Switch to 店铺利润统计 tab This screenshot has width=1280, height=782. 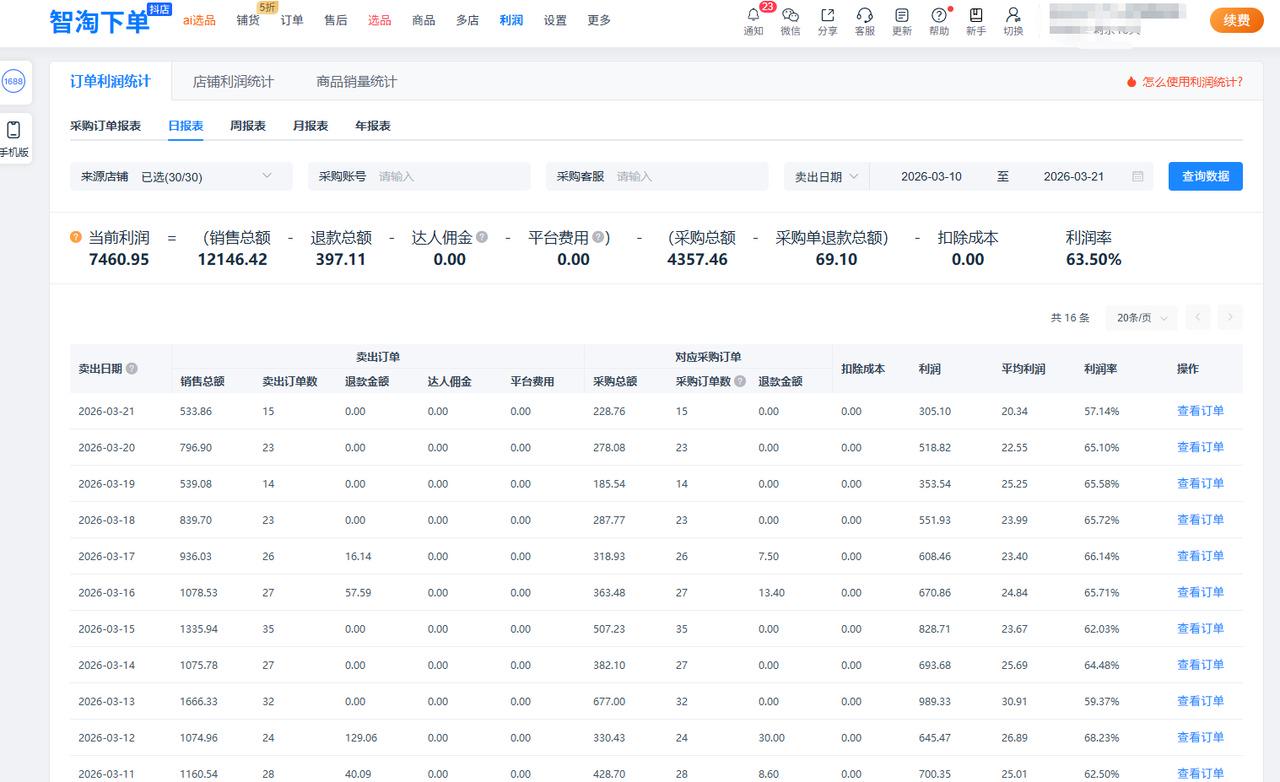click(233, 82)
